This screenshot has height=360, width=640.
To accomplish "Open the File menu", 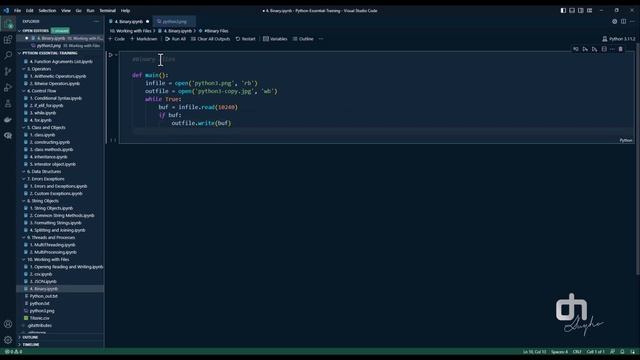I will 18,11.
